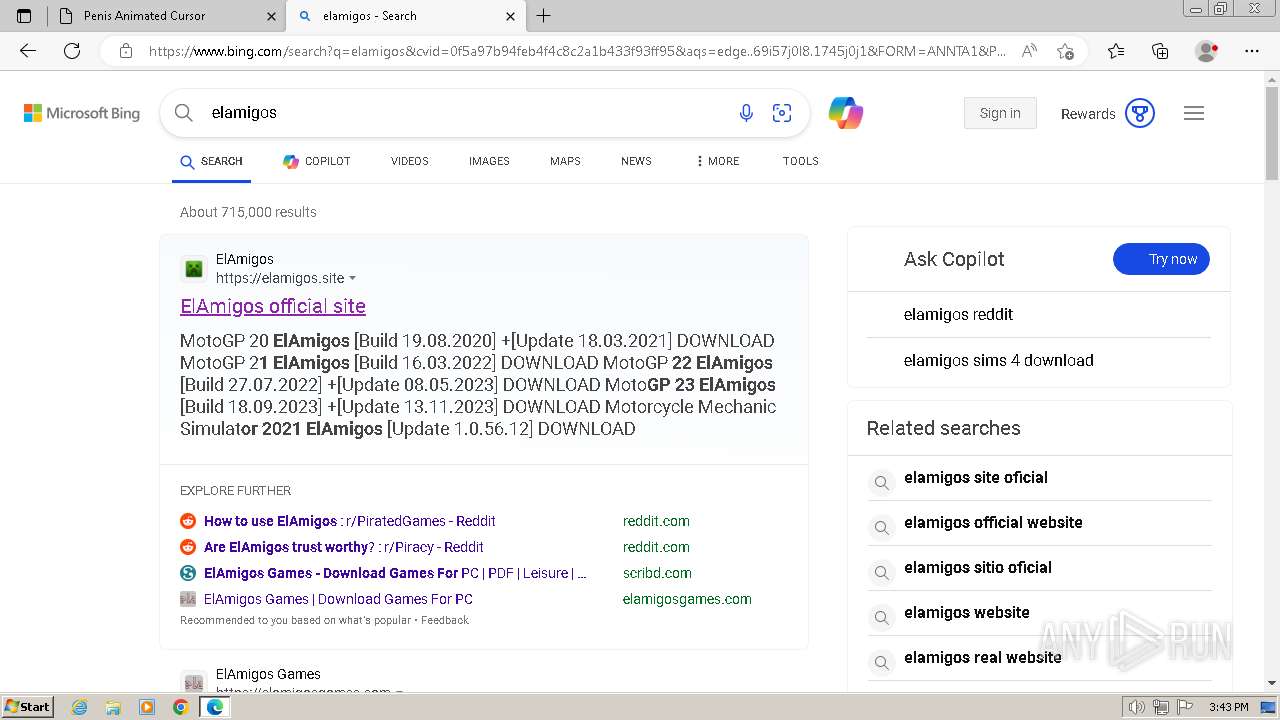Open the Windows Start button
The height and width of the screenshot is (720, 1280).
(27, 707)
